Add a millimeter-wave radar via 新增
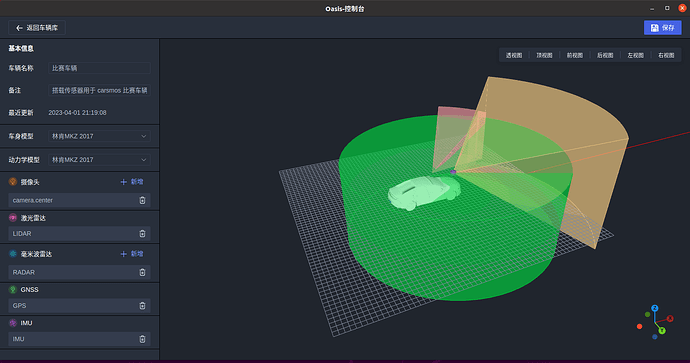The width and height of the screenshot is (690, 363). 132,254
